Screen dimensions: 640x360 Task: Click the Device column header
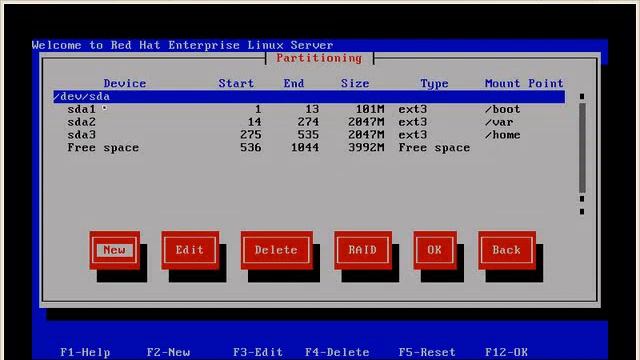[125, 84]
